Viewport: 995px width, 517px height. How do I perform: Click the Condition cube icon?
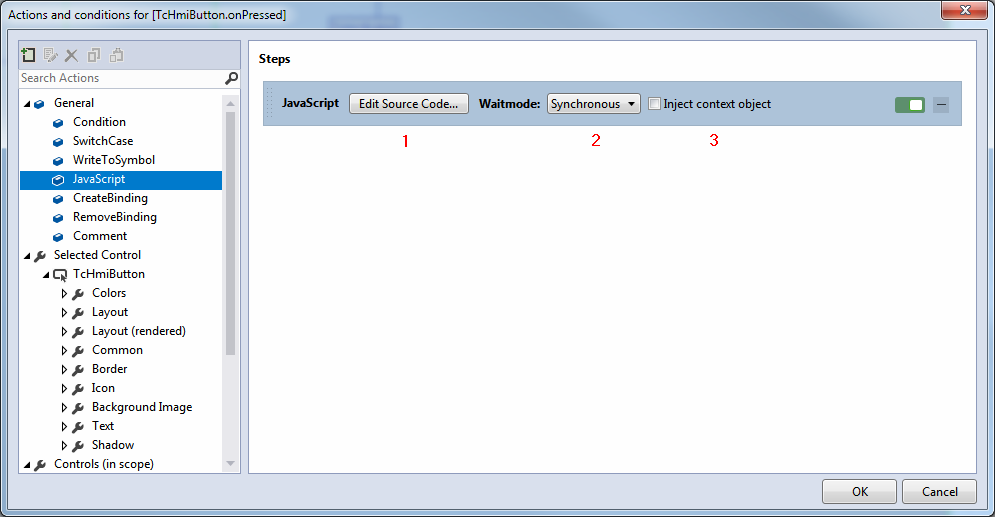click(58, 123)
